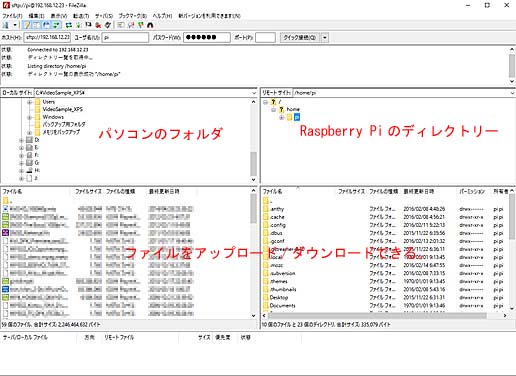
Task: Open the local site path dropdown
Action: tap(254, 93)
